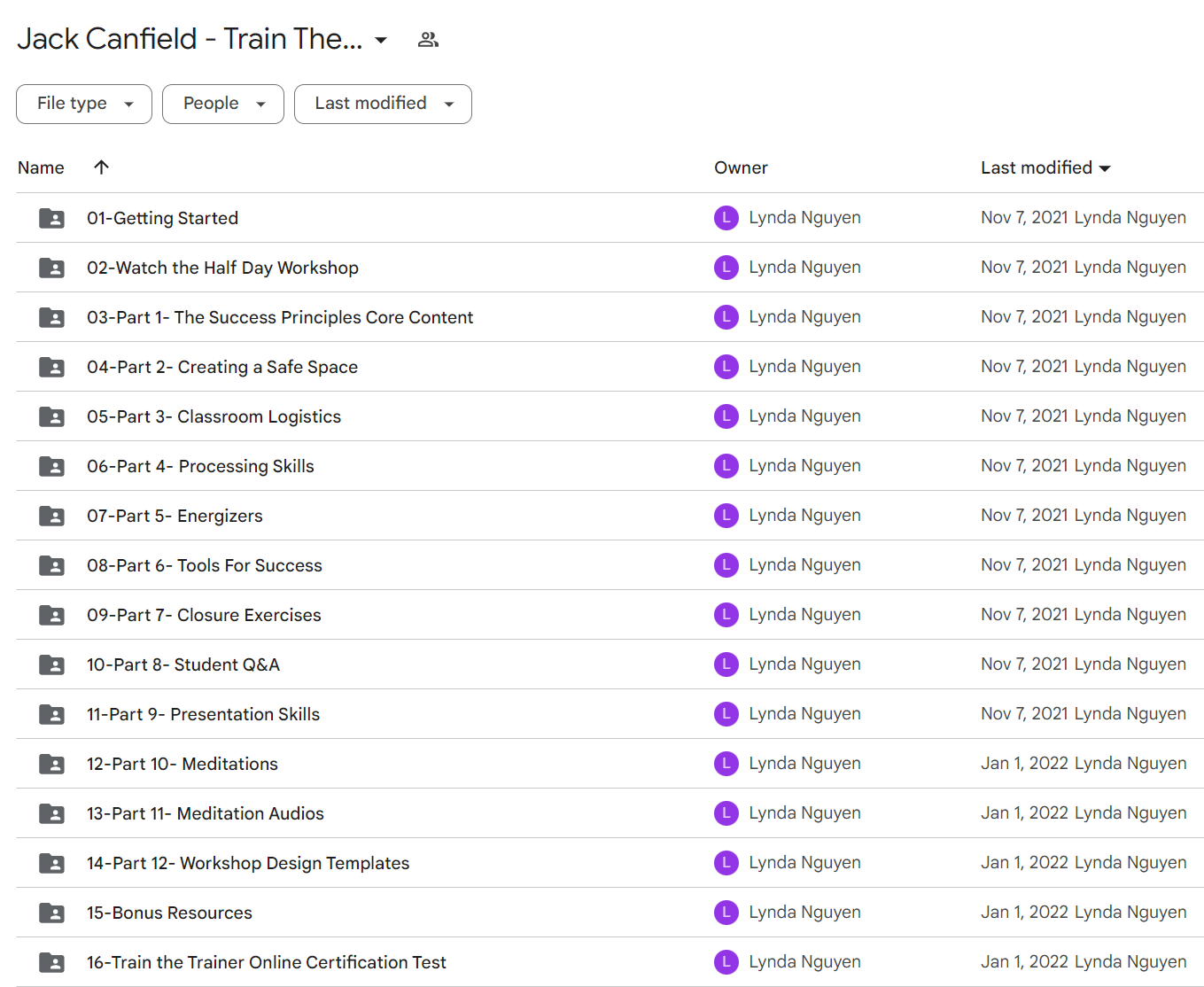Screen dimensions: 1204x987
Task: Select the 15-Bonus Resources folder name
Action: (169, 913)
